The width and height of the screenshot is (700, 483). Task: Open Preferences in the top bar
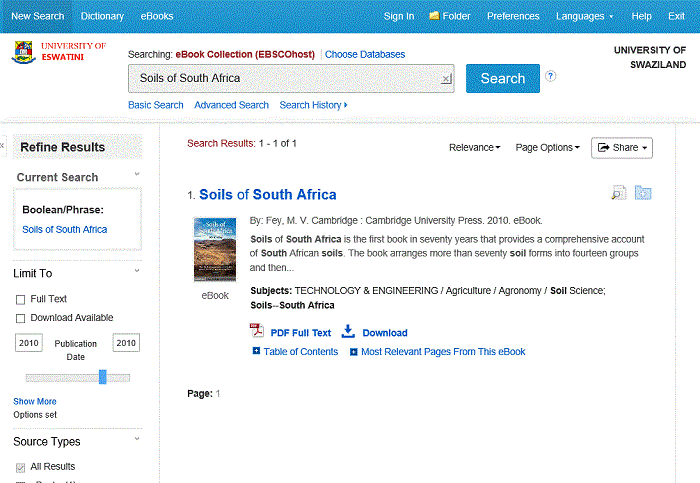click(513, 16)
